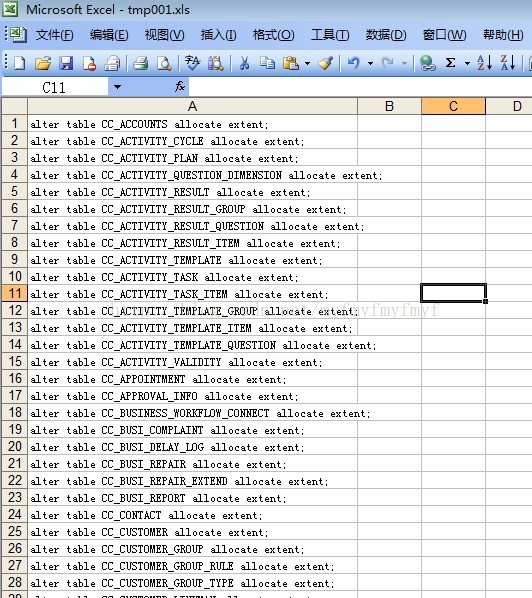
Task: Select column D header
Action: point(509,106)
